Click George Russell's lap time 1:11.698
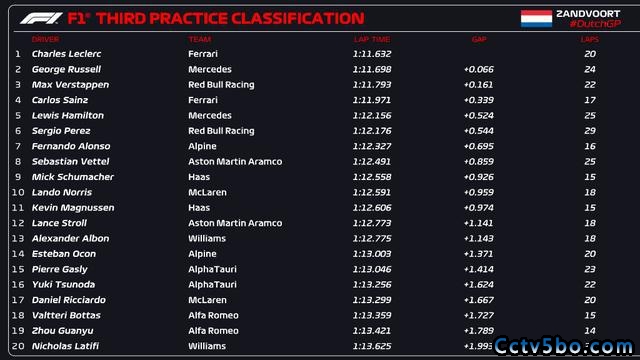This screenshot has height=360, width=640. pos(372,69)
